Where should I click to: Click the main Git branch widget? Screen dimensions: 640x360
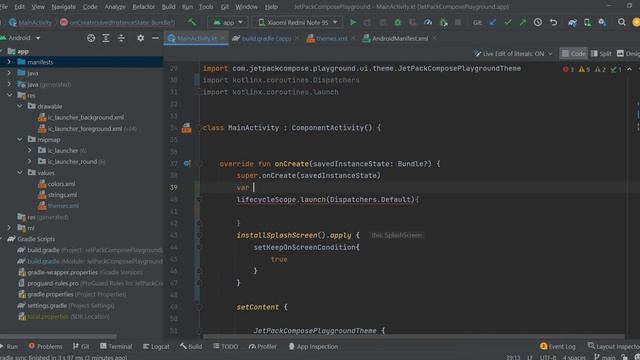604,357
